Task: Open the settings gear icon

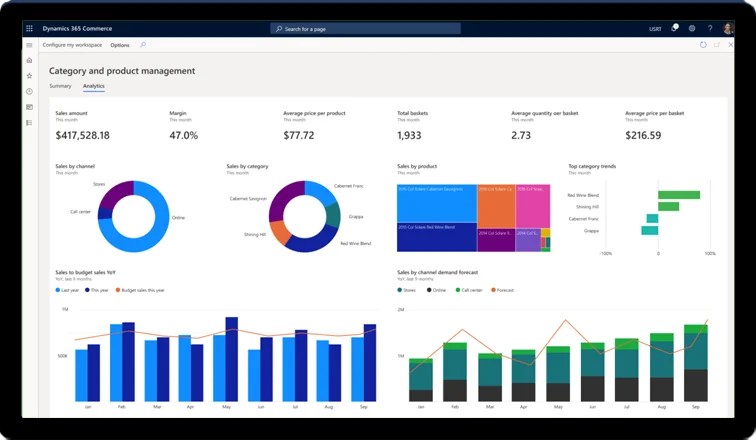Action: (692, 28)
